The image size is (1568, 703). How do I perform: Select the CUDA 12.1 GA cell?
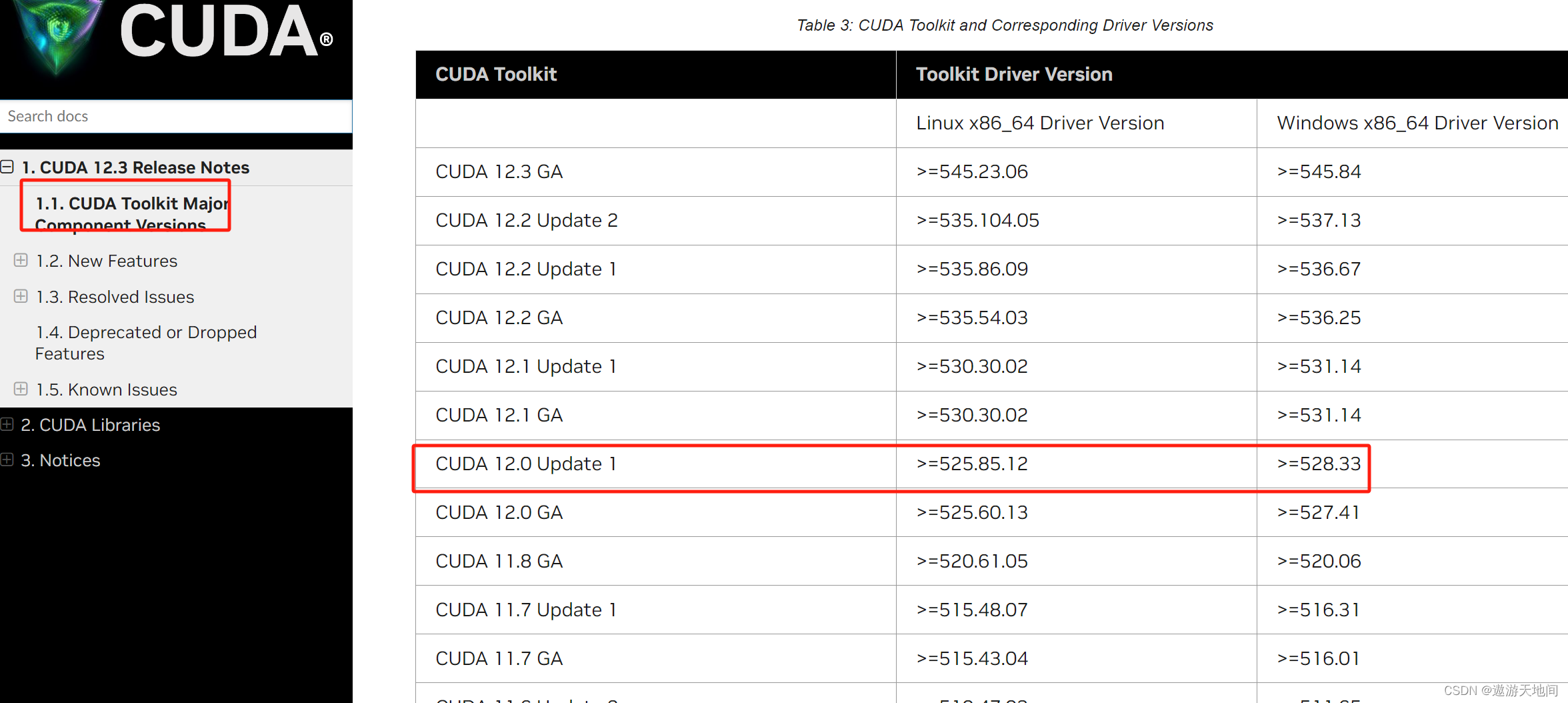(656, 416)
